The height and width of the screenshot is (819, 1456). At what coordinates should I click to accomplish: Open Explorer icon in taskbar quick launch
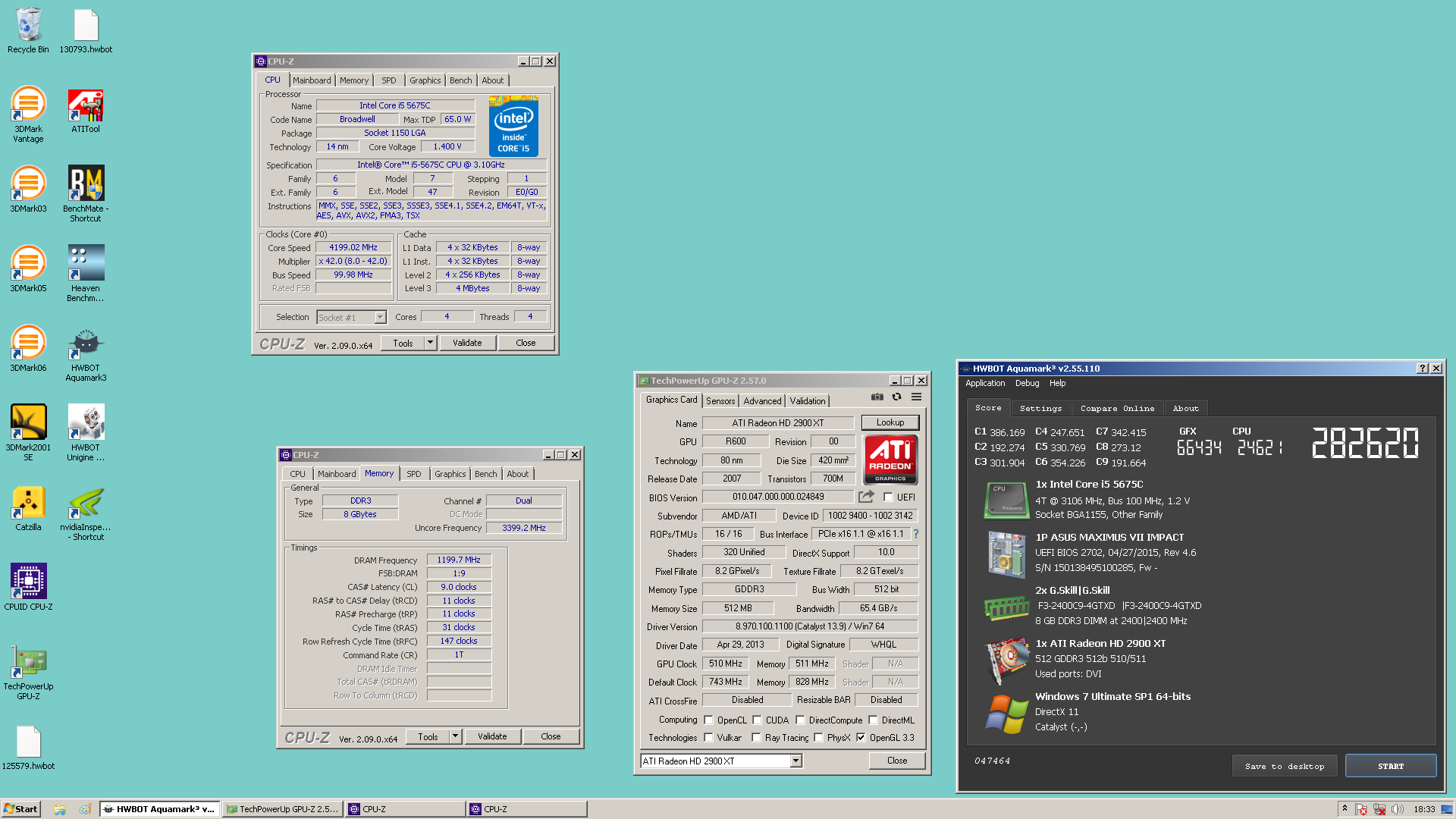coord(60,809)
